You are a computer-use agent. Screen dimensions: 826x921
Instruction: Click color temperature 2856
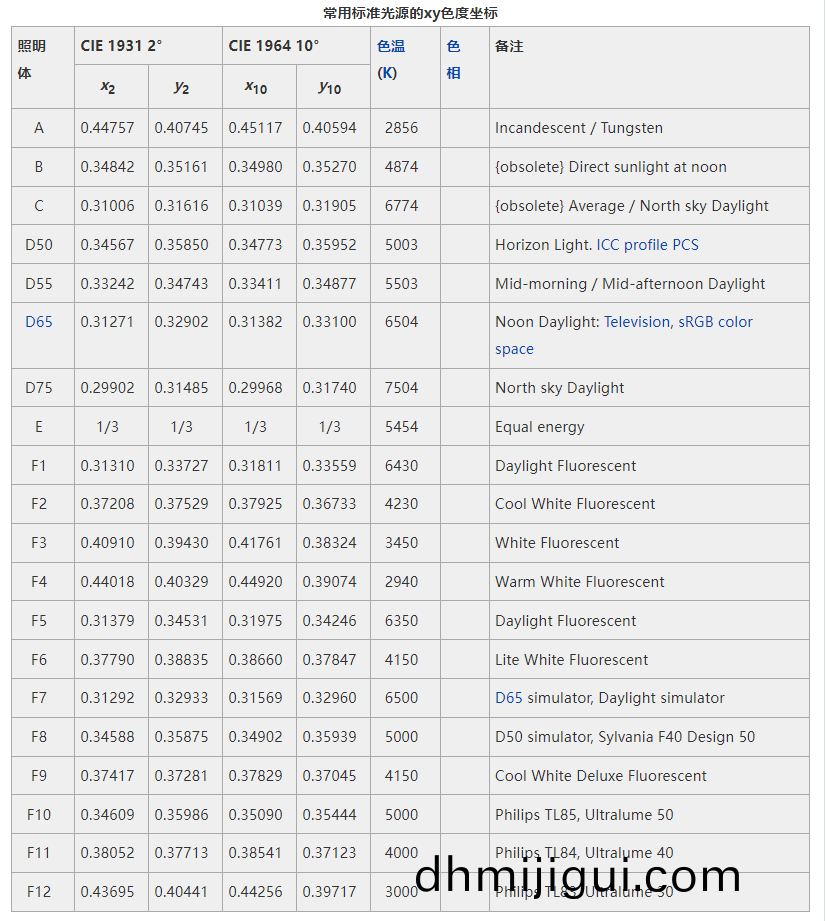coord(401,128)
